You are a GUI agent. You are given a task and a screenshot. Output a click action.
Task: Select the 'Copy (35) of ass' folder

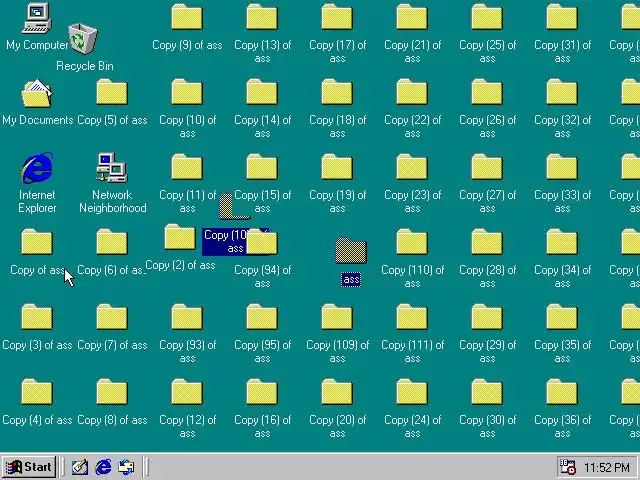[x=562, y=318]
